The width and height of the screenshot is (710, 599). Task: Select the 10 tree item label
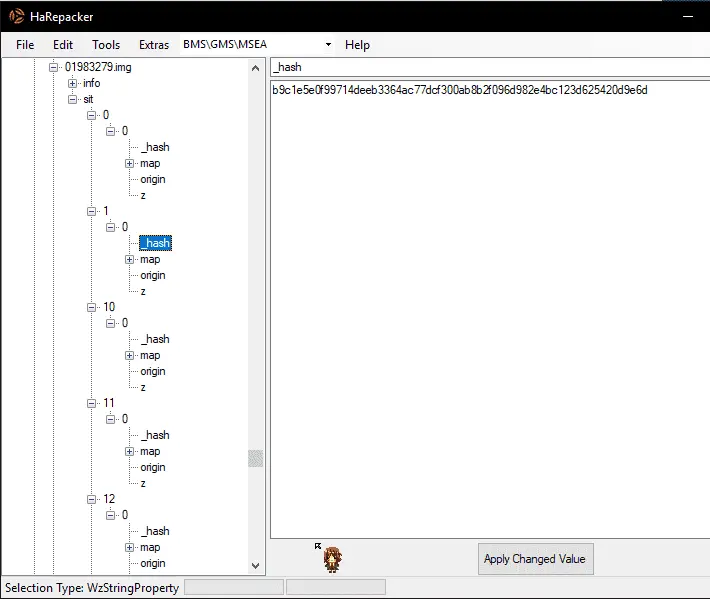(x=109, y=307)
